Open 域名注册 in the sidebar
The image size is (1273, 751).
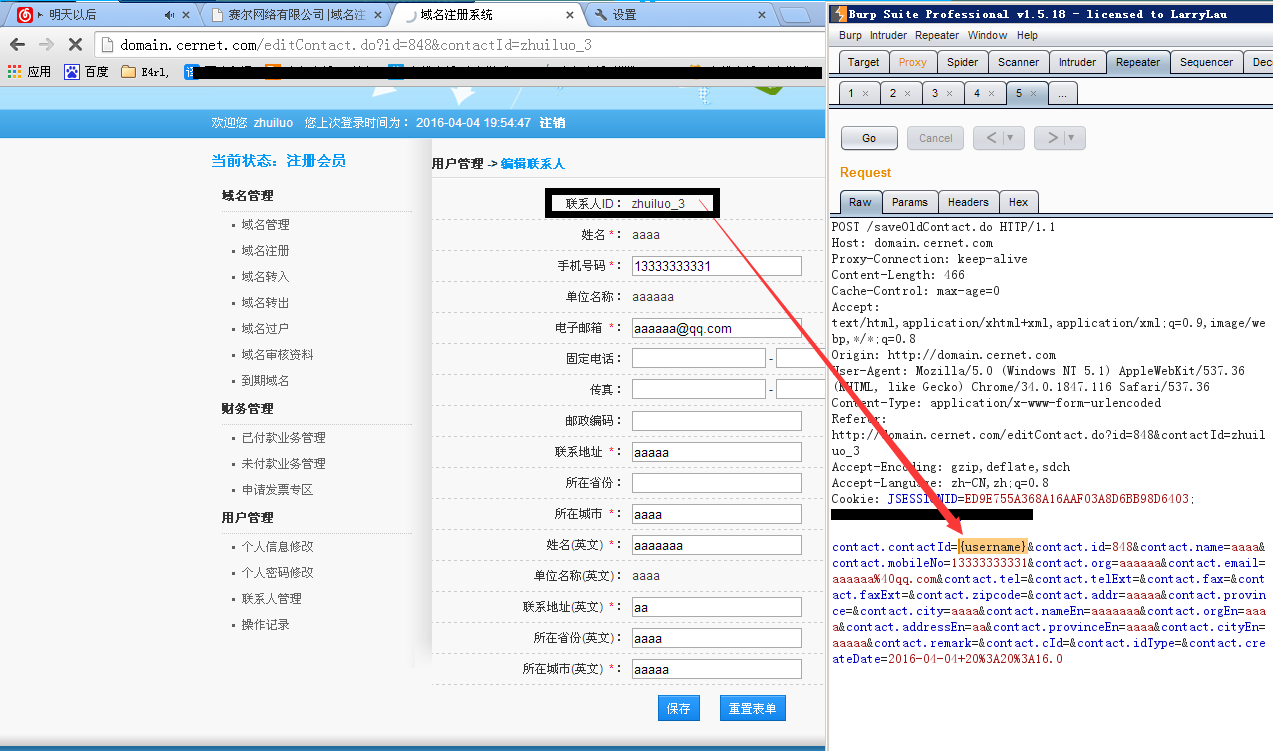point(265,251)
